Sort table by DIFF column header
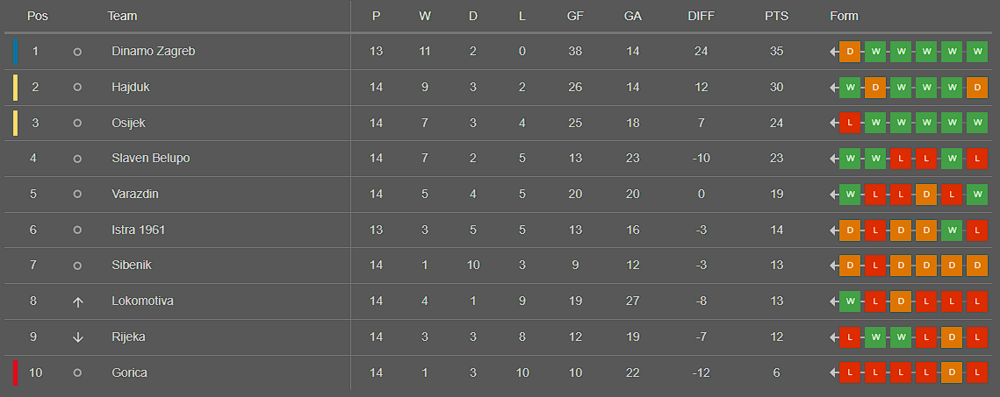Image resolution: width=1000 pixels, height=397 pixels. click(701, 17)
